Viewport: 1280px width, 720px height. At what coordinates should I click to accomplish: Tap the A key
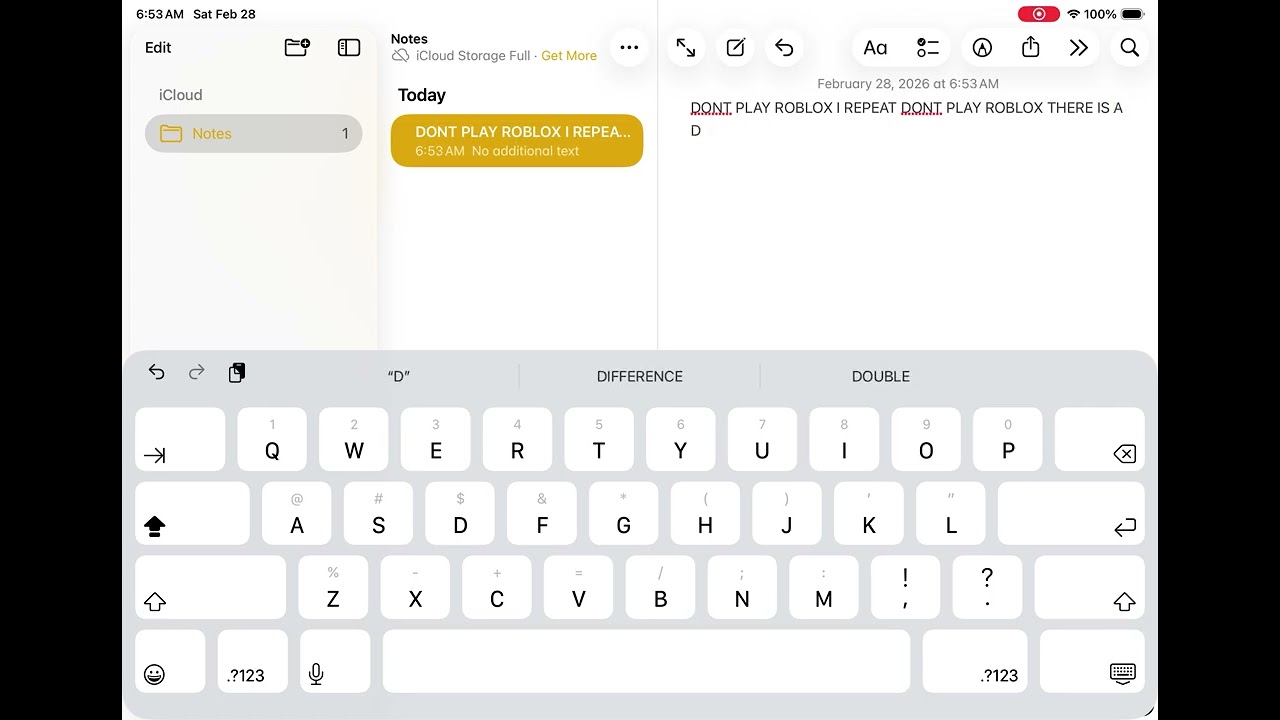pos(297,513)
